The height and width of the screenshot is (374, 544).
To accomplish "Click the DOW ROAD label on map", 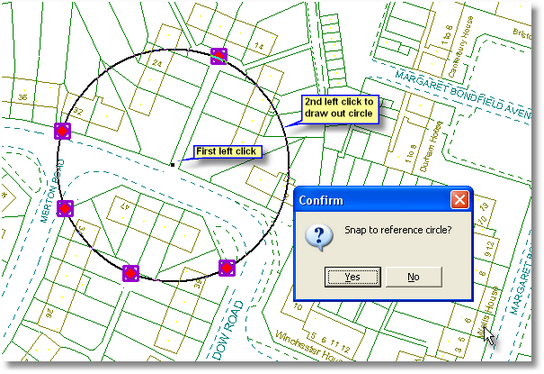I will 228,330.
